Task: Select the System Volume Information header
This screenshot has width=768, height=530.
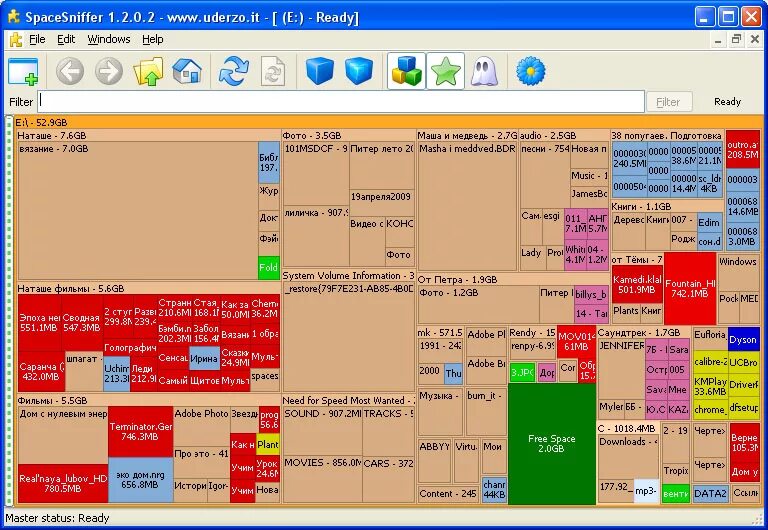Action: click(x=348, y=275)
